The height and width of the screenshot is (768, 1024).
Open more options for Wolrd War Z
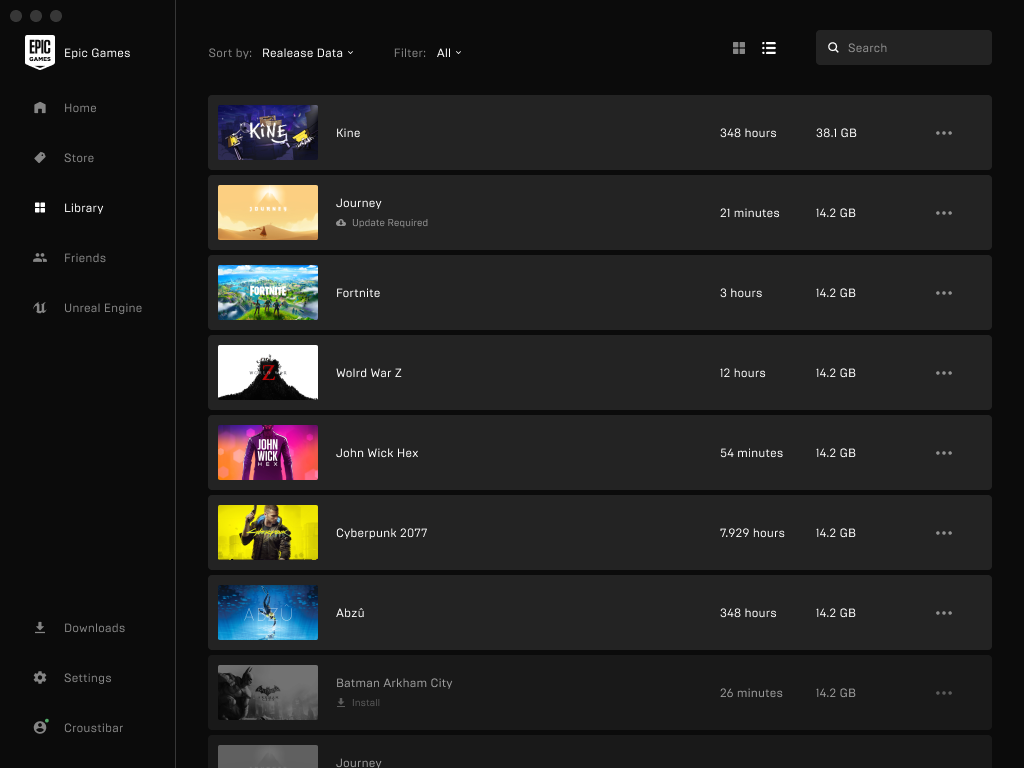click(x=944, y=373)
